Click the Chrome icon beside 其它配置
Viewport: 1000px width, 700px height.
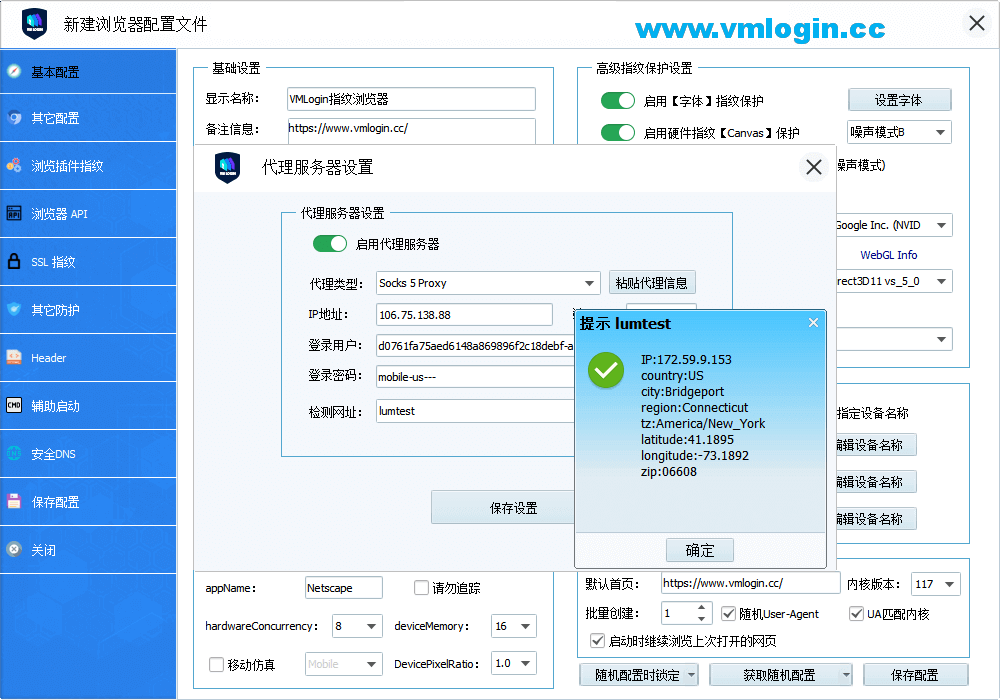[14, 117]
